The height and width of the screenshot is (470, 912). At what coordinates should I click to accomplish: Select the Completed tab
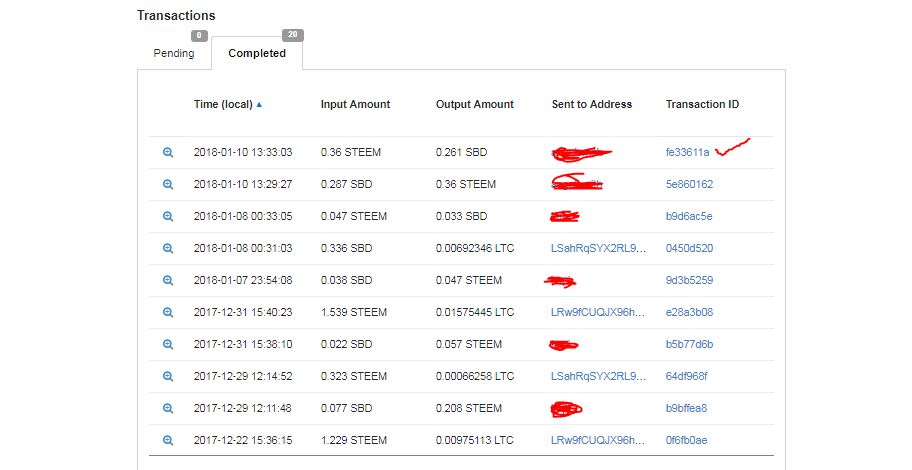point(257,53)
